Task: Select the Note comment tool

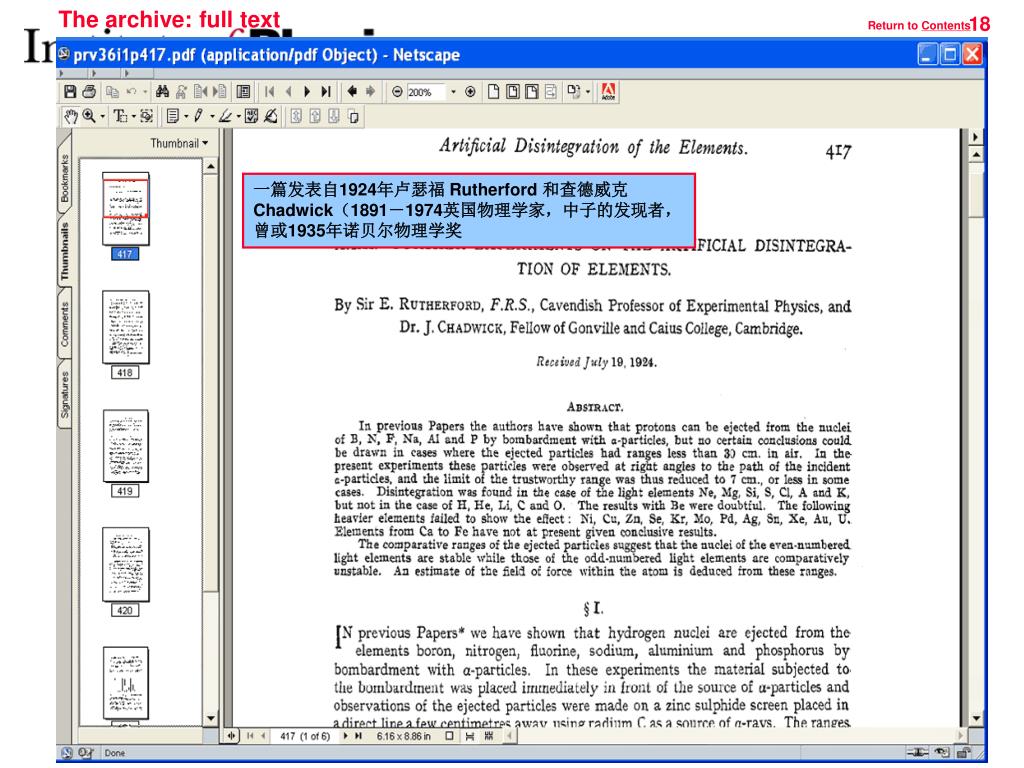Action: click(173, 117)
